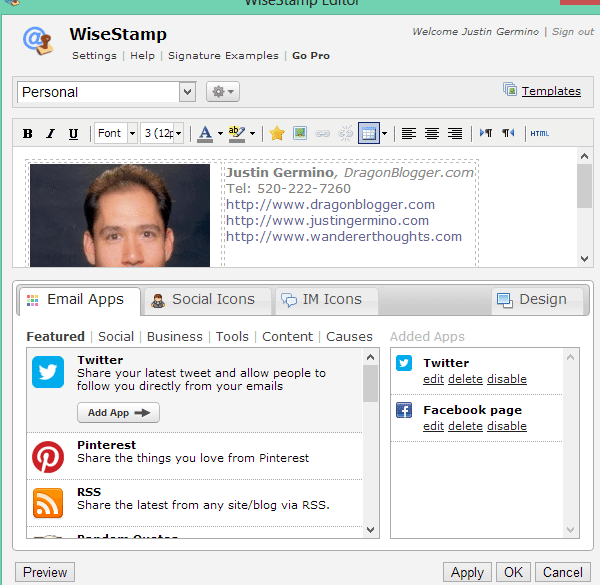Click Facebook icon in Added Apps
Screen dimensions: 600x585
(x=404, y=410)
